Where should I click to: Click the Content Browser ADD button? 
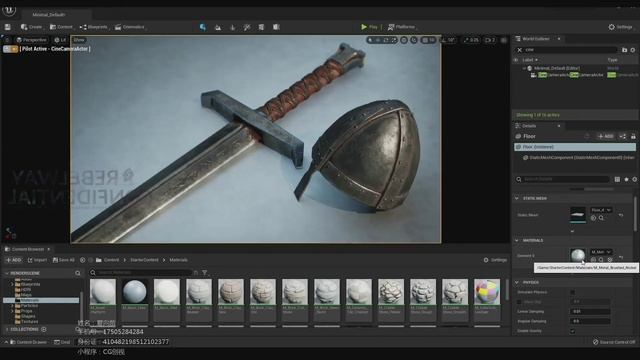tap(13, 260)
